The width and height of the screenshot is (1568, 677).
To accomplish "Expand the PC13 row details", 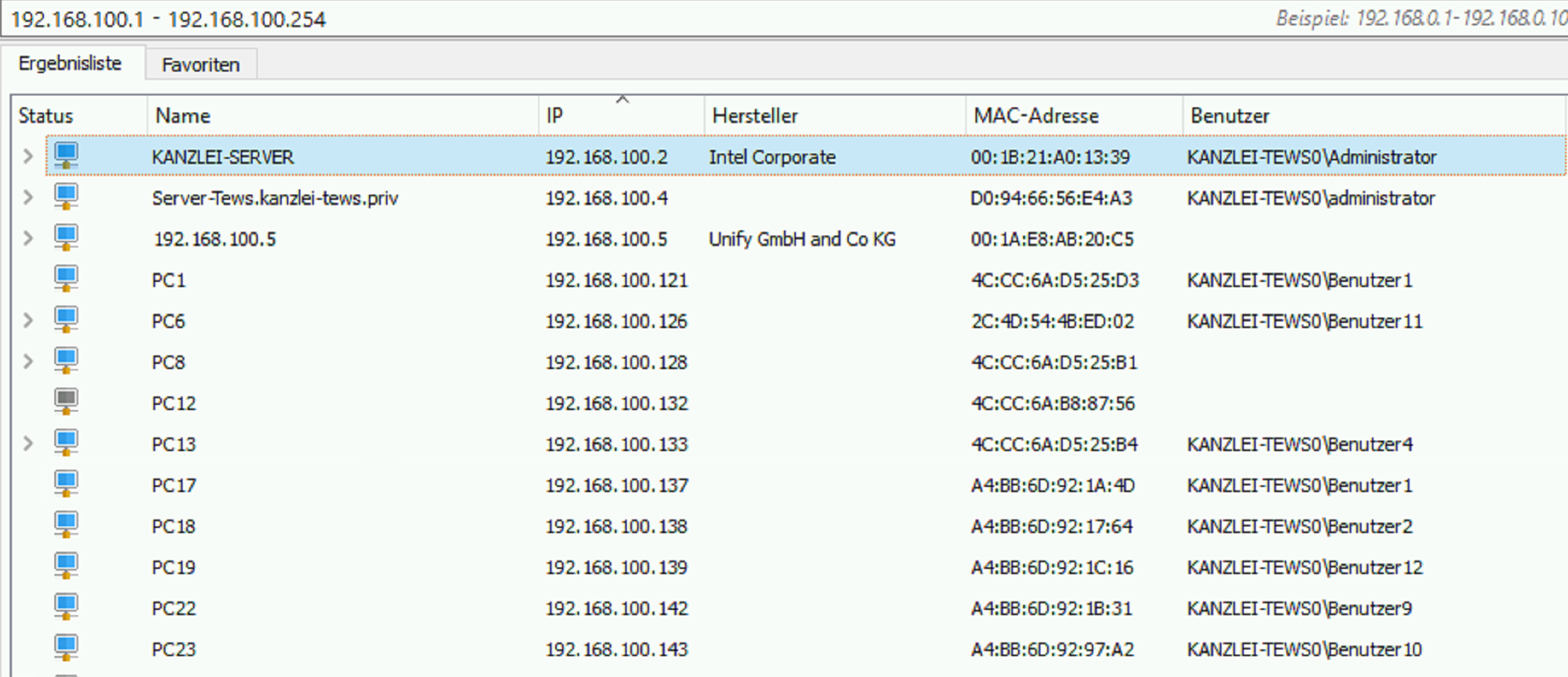I will pos(28,444).
